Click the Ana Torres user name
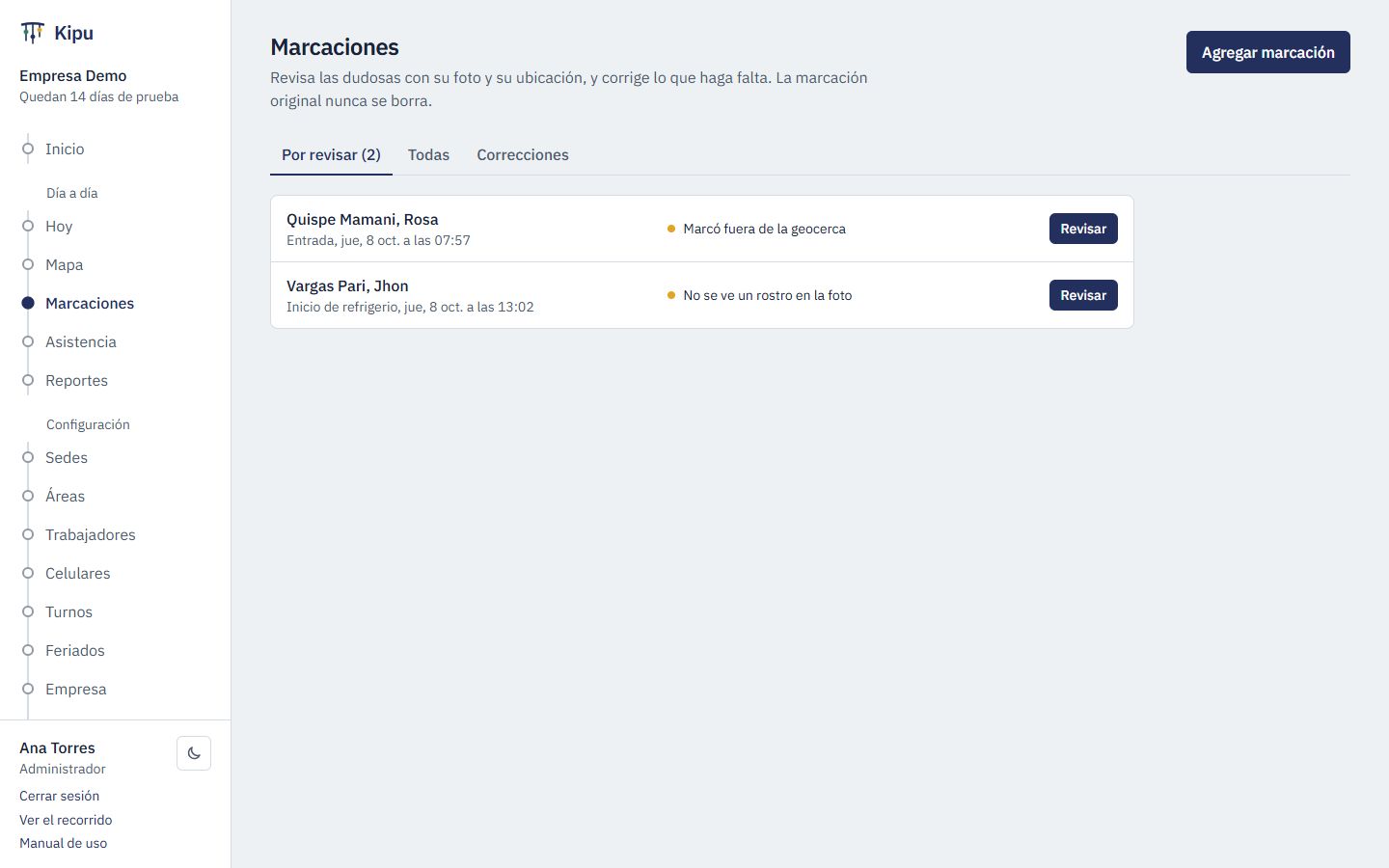 (x=57, y=747)
